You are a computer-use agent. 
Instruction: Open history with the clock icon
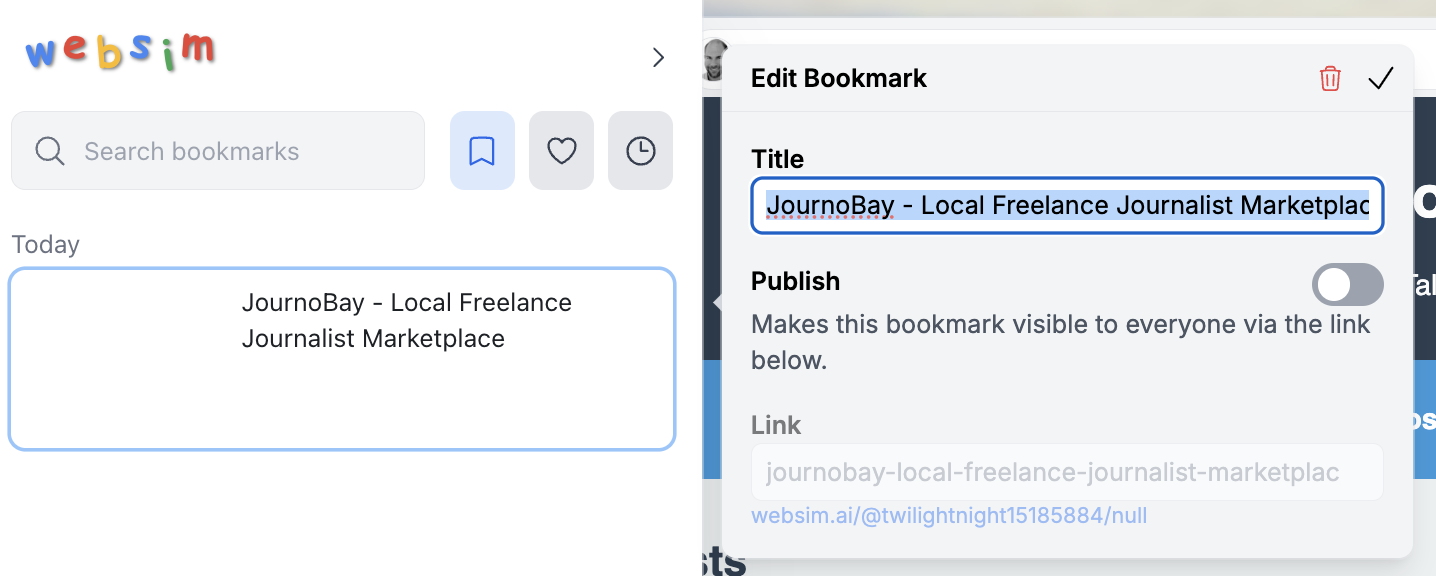pos(640,151)
